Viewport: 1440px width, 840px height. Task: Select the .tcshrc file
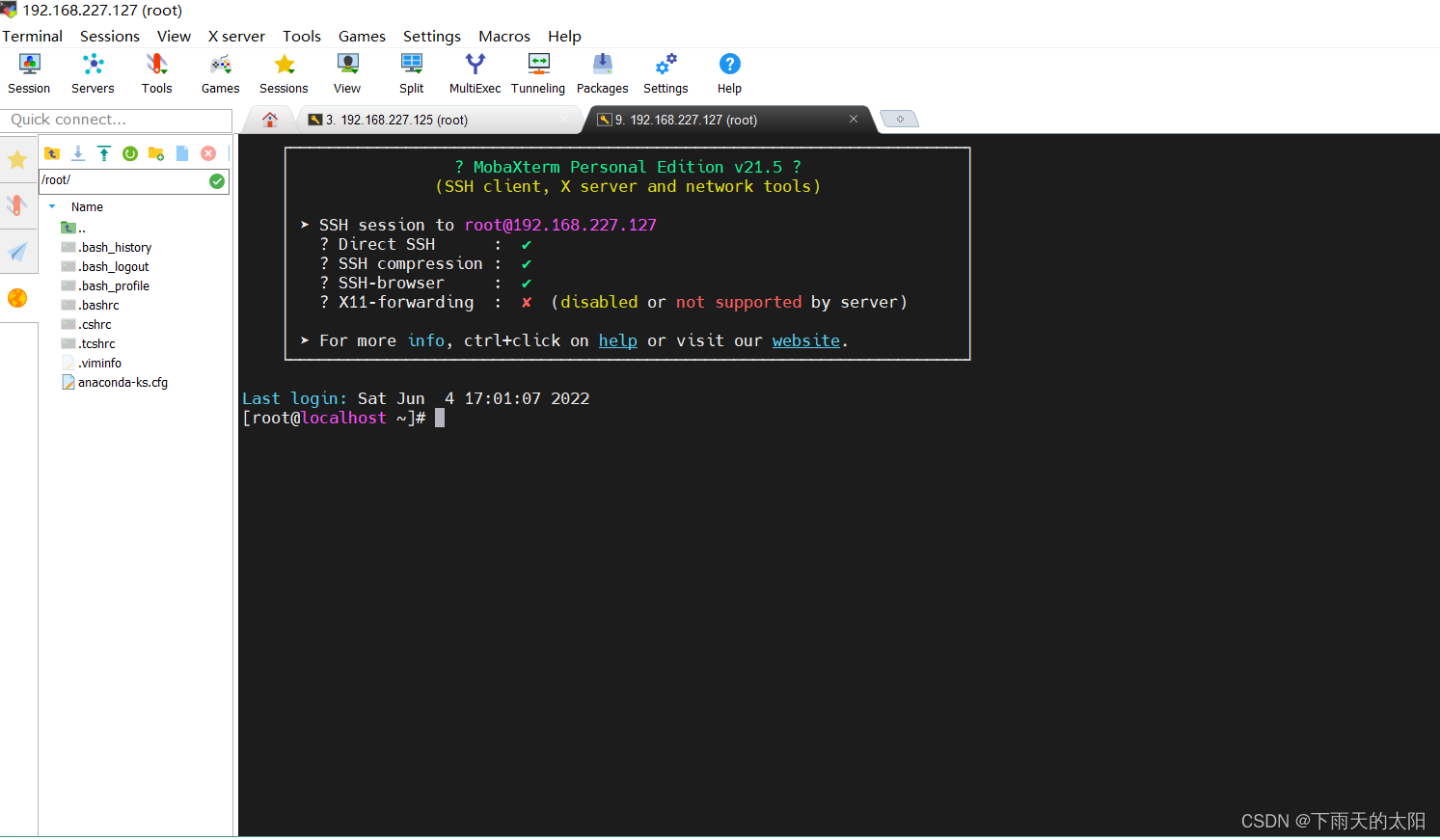[x=89, y=344]
